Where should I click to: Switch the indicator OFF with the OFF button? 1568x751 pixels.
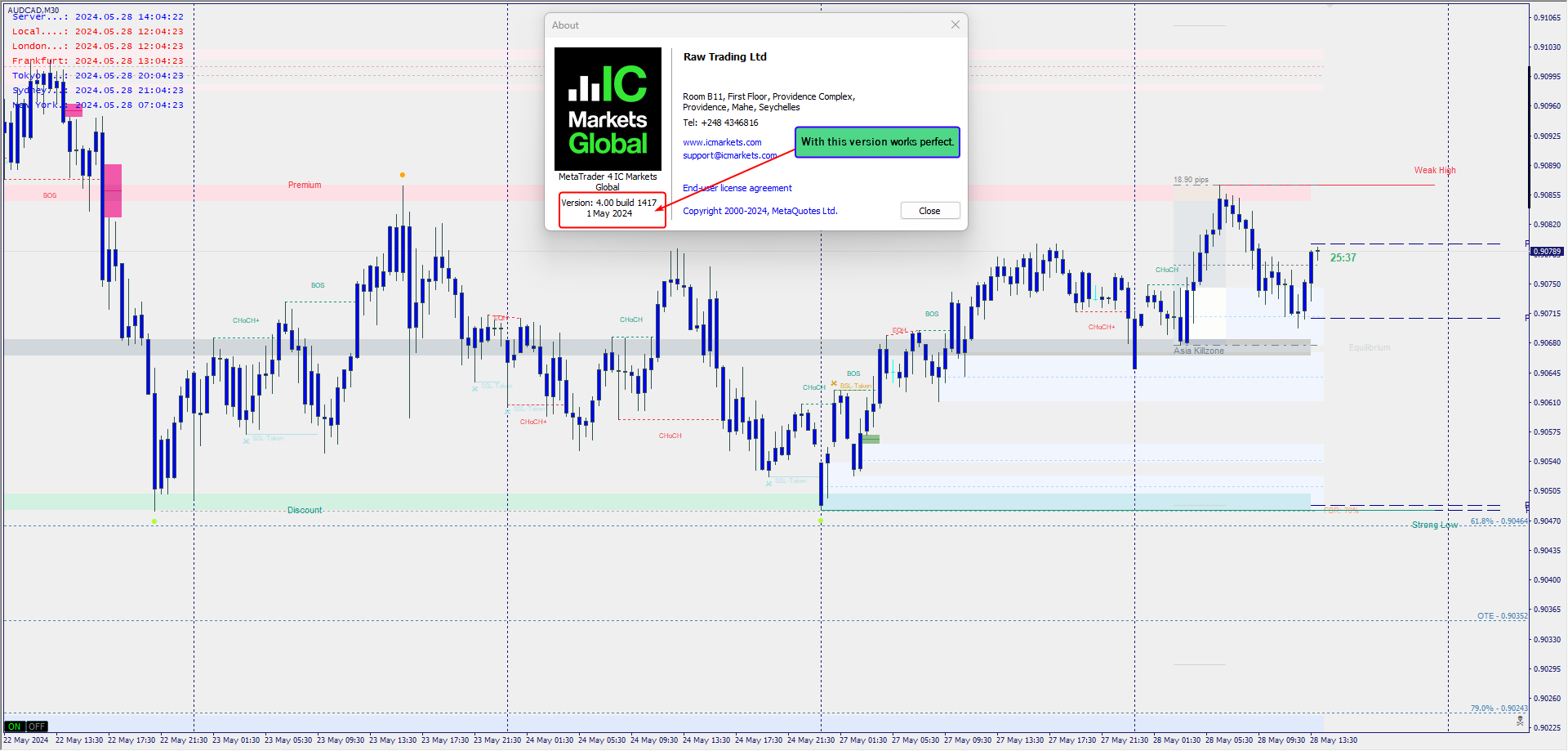pos(38,726)
